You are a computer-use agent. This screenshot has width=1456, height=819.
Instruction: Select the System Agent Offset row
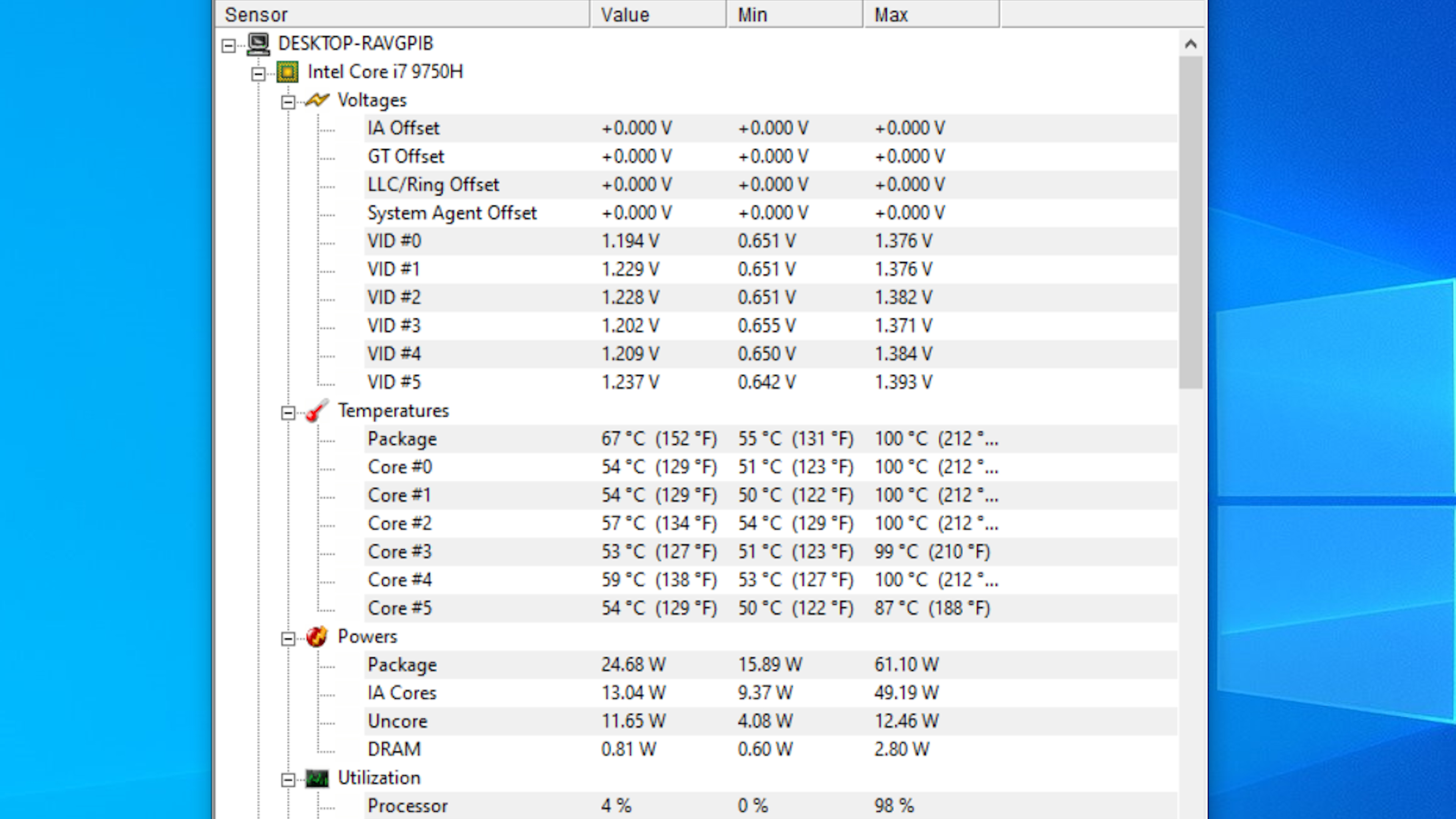(x=771, y=213)
